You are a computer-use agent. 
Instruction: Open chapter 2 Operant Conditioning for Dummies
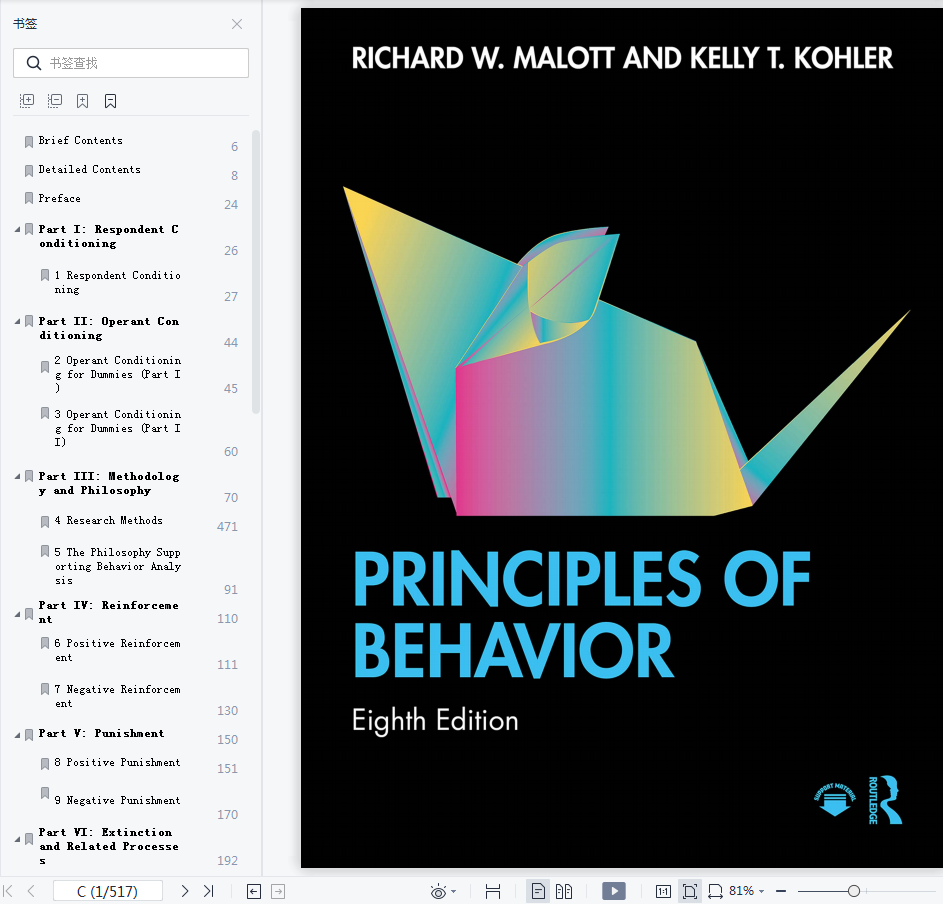click(117, 374)
